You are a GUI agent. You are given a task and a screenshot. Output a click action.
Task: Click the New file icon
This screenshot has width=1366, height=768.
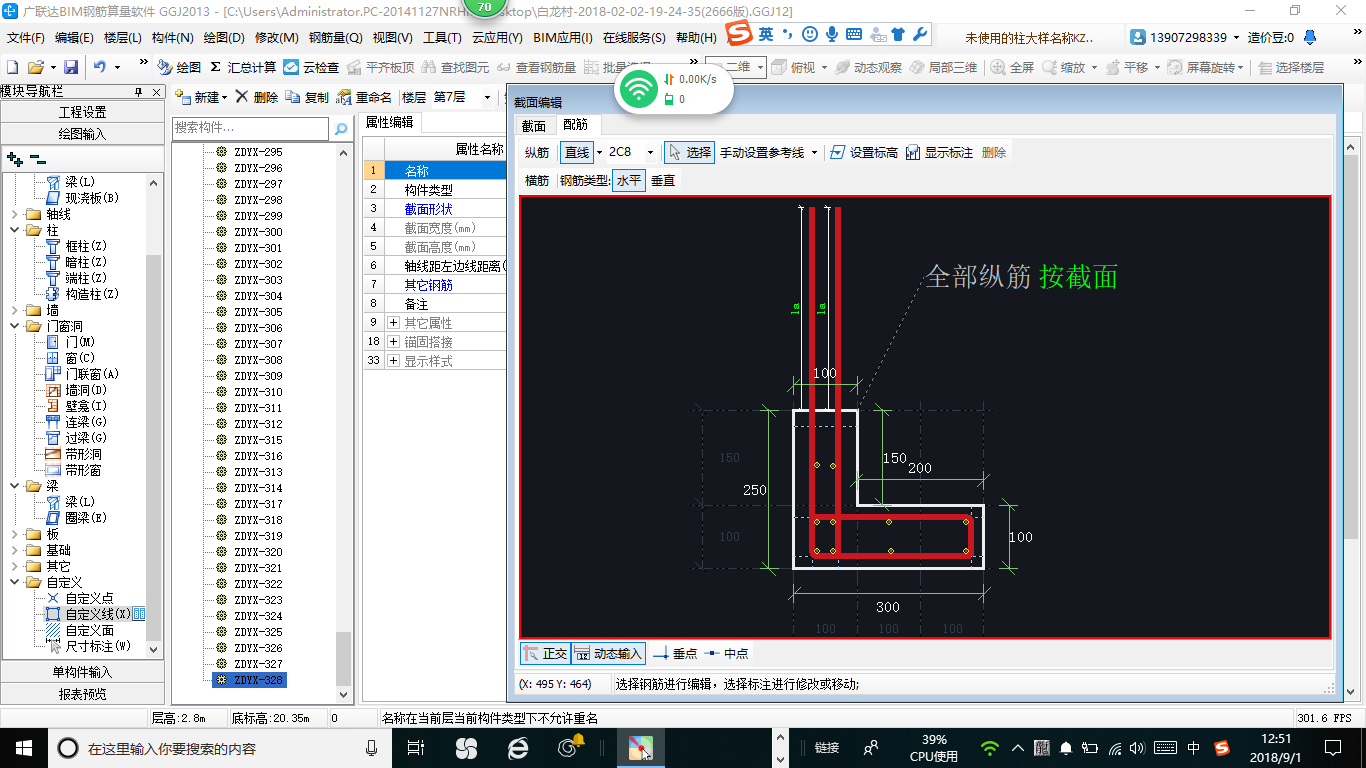pyautogui.click(x=12, y=67)
